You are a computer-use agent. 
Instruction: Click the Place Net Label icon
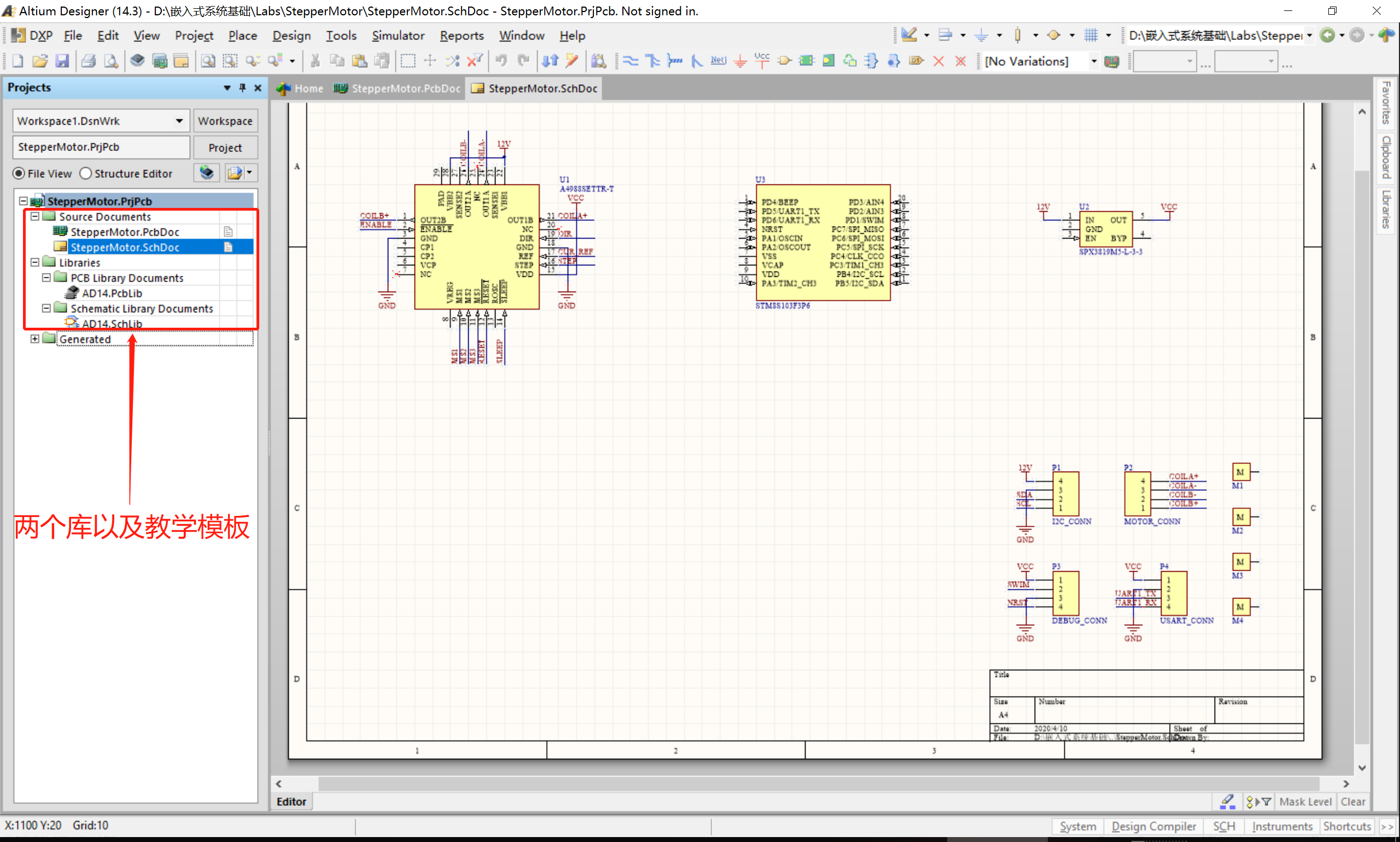click(x=718, y=61)
